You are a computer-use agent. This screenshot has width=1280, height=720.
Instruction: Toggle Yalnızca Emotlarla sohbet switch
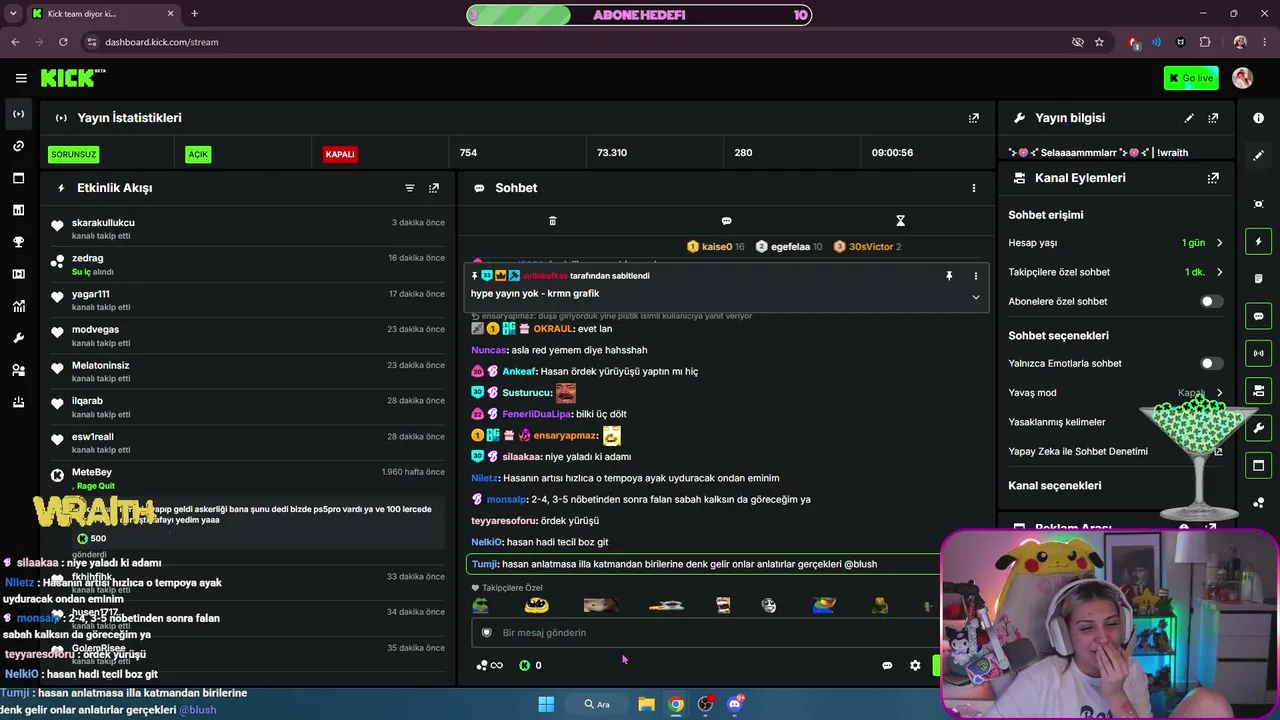click(x=1211, y=363)
